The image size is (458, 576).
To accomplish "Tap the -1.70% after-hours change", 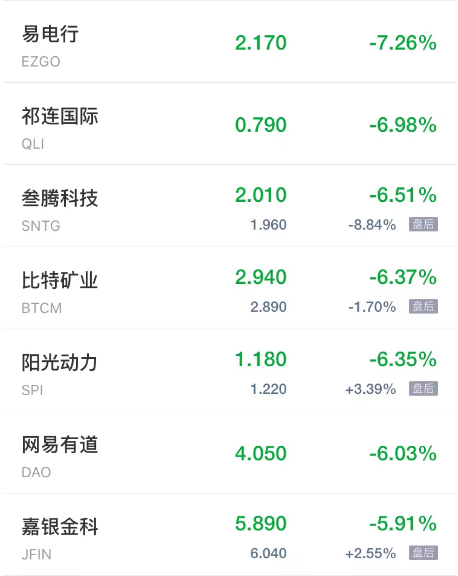I will click(372, 307).
